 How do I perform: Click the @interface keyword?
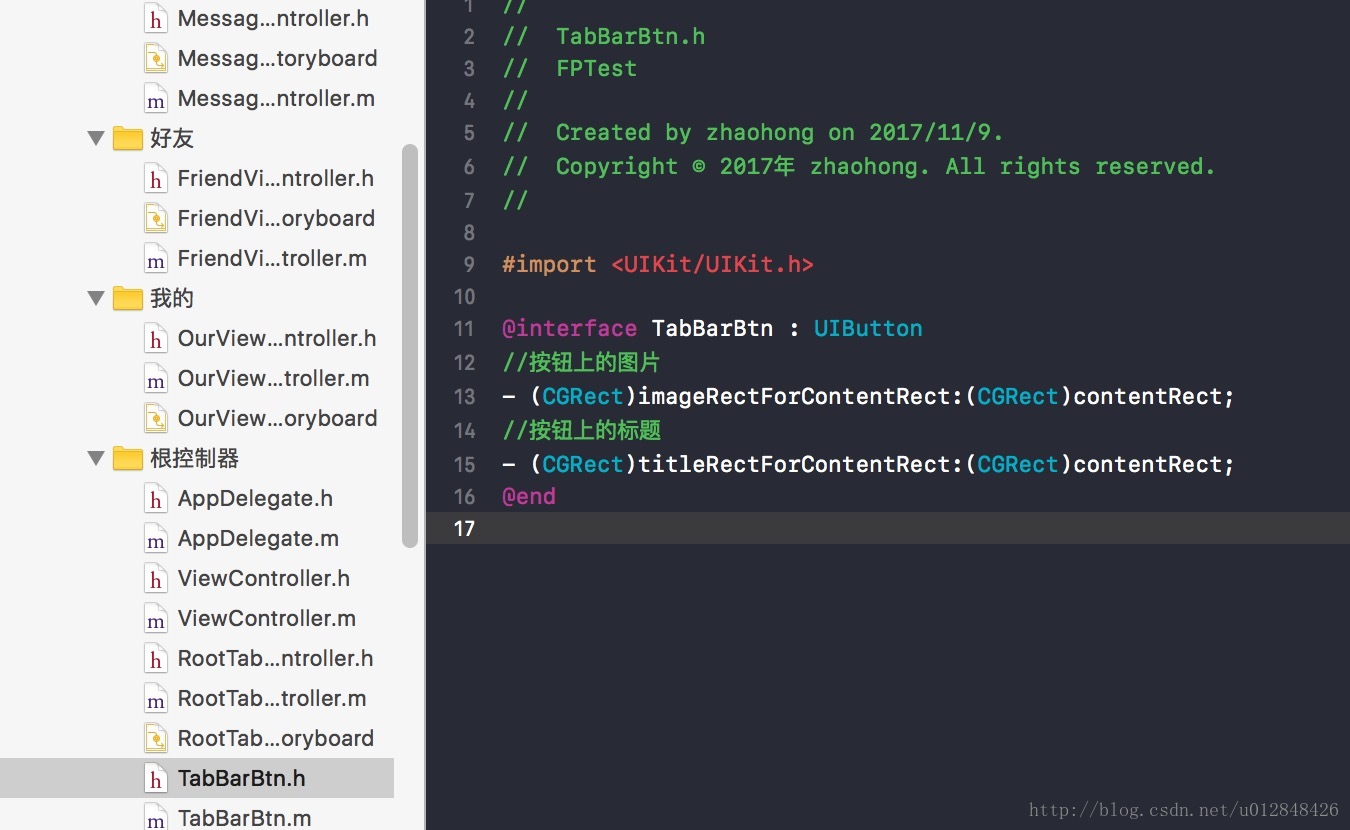click(570, 328)
